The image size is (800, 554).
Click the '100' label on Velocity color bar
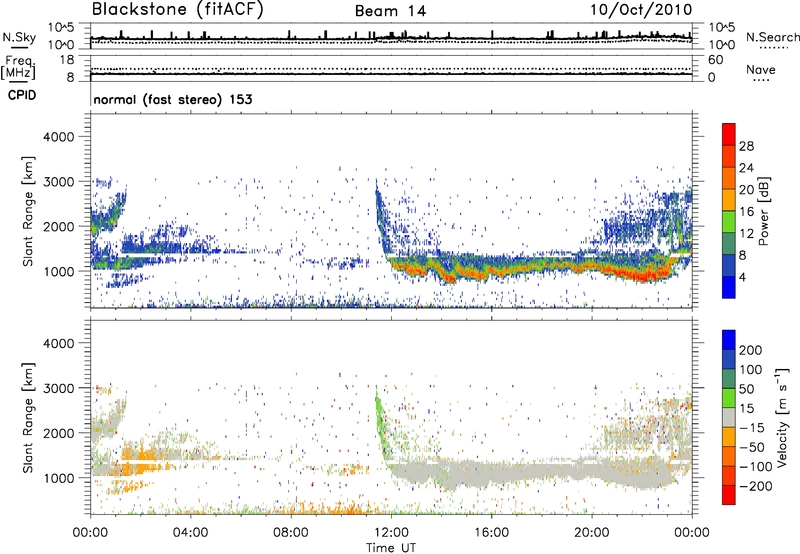click(x=751, y=369)
